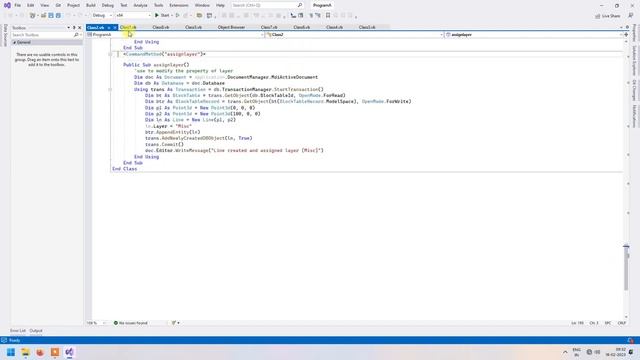
Task: Switch to the Object Browser tab
Action: pyautogui.click(x=231, y=27)
